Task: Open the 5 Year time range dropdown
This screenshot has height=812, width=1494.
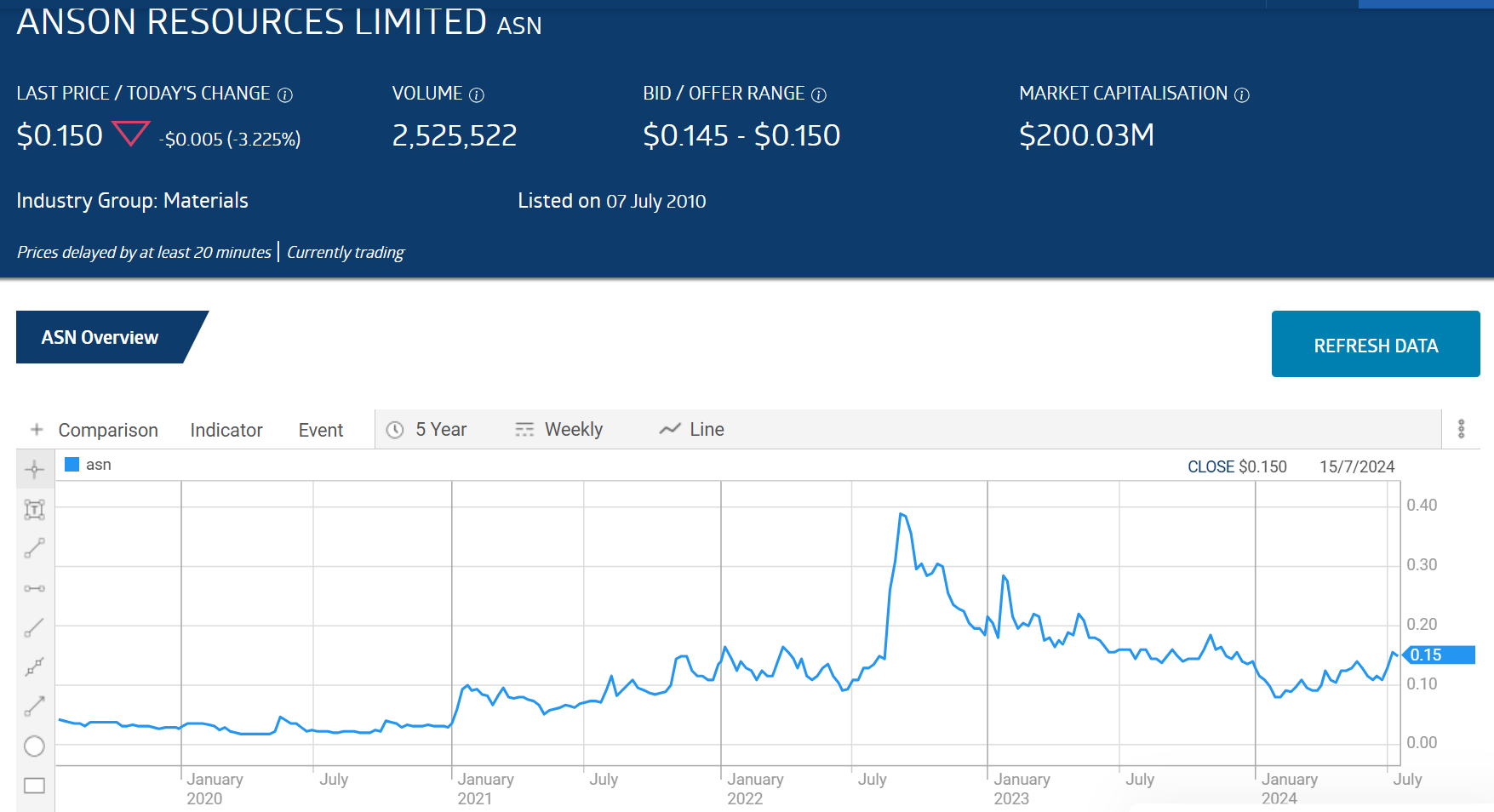Action: (x=427, y=429)
